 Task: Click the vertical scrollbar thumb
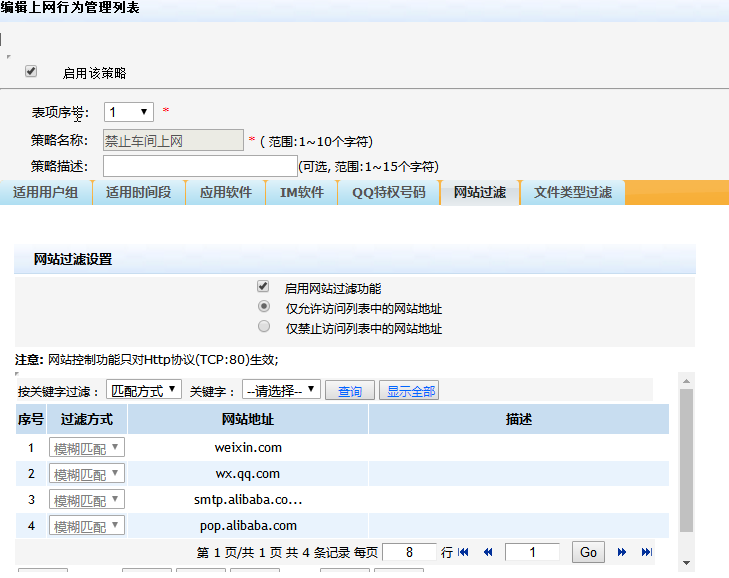click(x=686, y=460)
